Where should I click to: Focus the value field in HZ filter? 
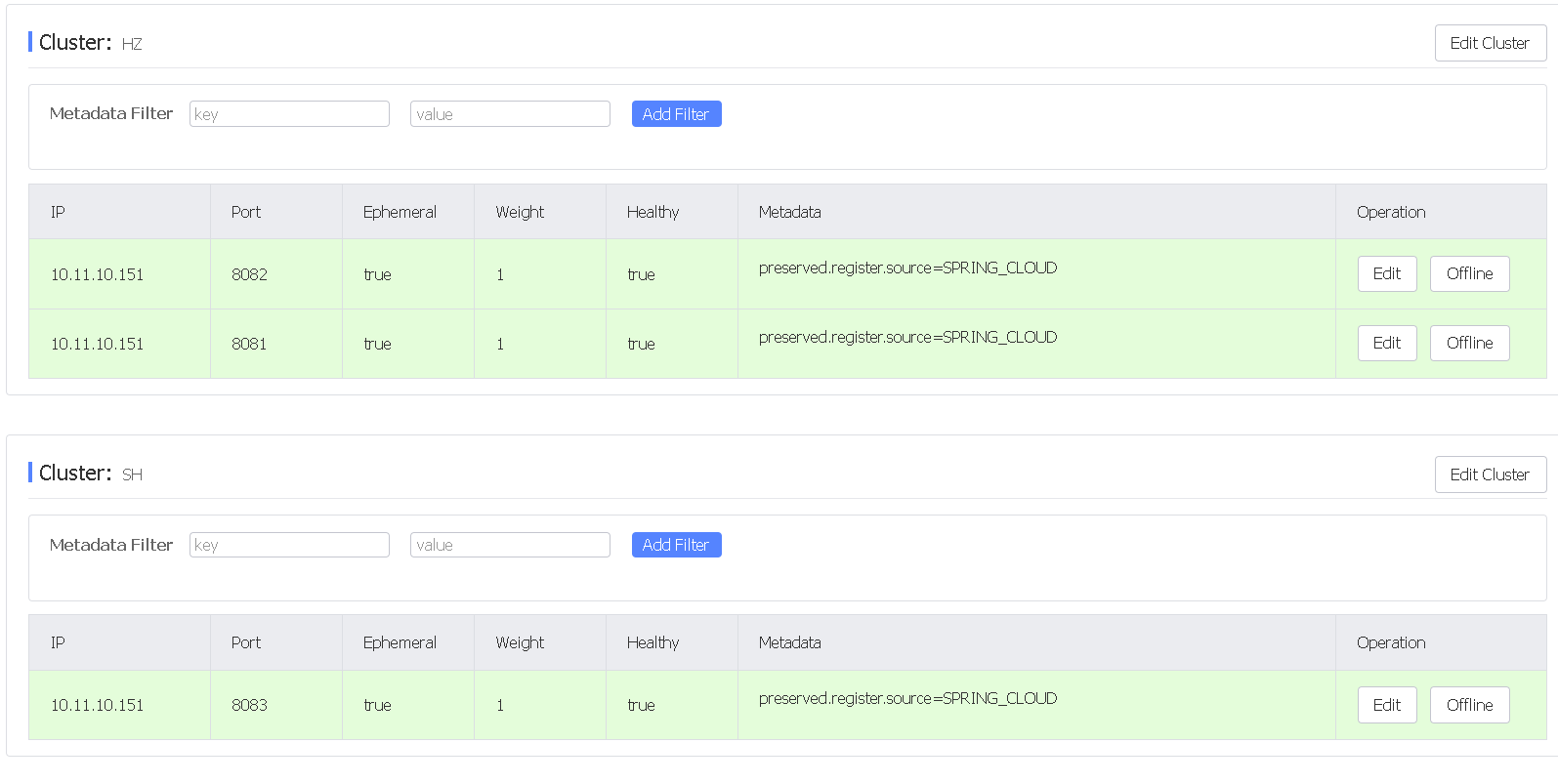510,114
